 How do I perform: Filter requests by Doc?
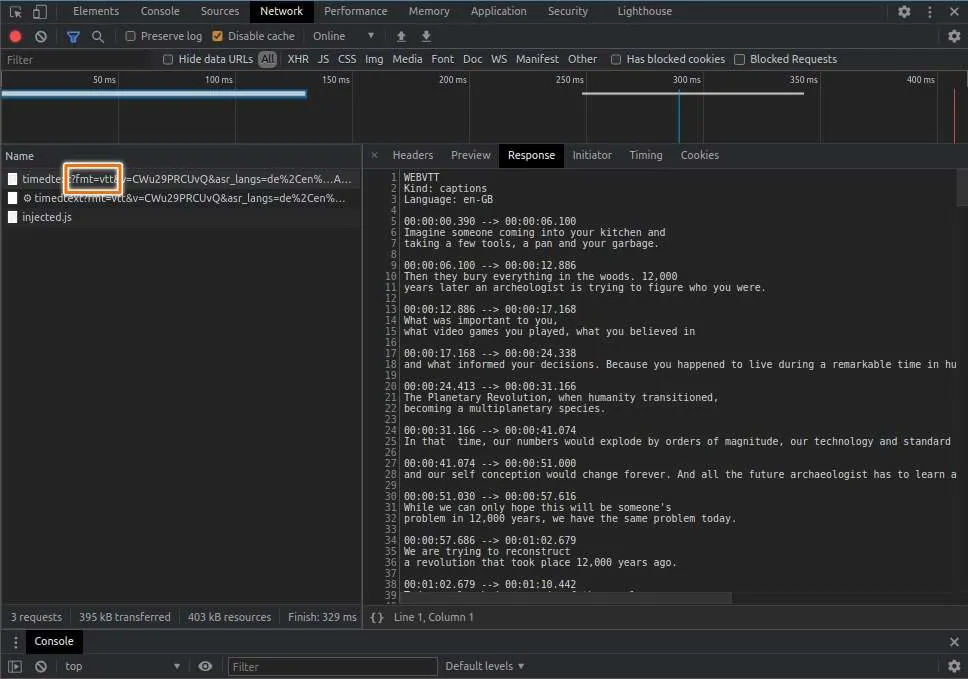472,59
